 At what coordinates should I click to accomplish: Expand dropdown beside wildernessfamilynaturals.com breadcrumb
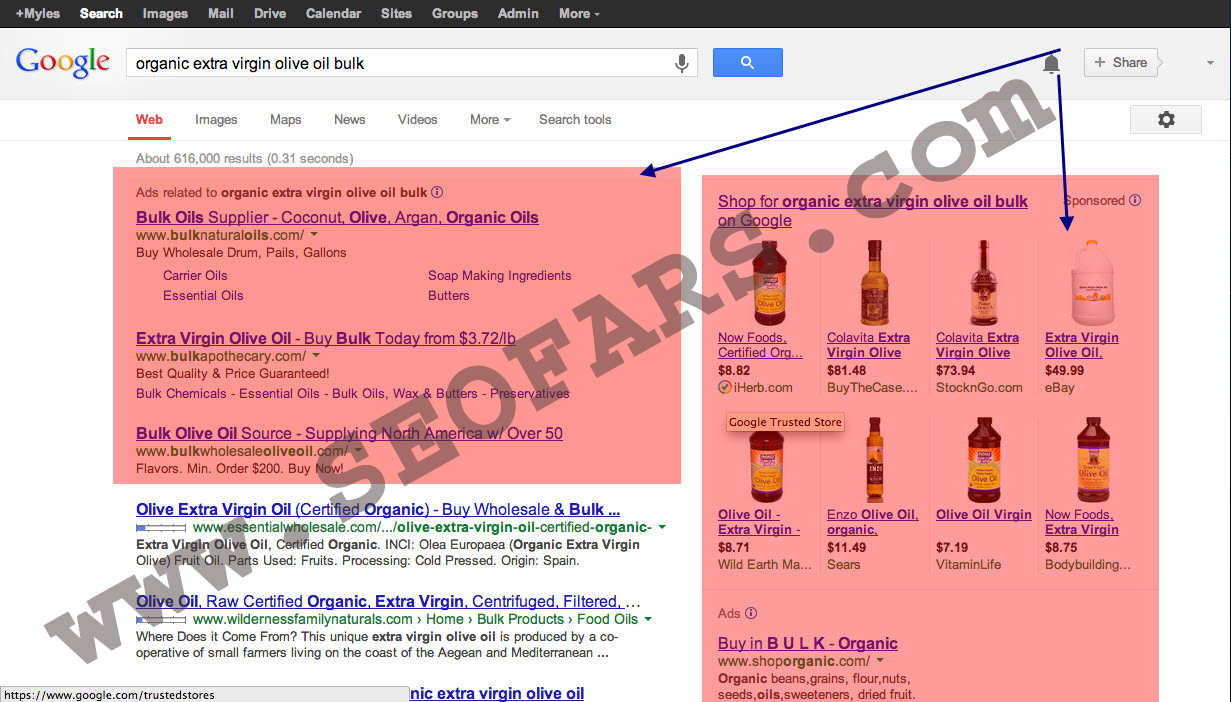[648, 619]
